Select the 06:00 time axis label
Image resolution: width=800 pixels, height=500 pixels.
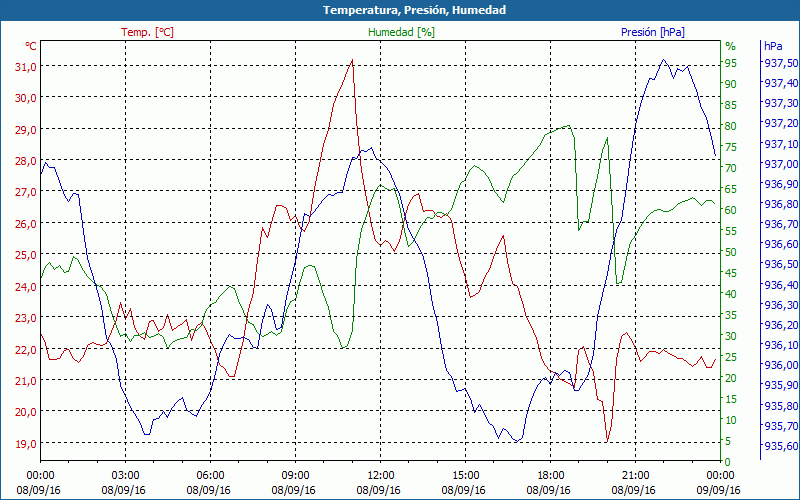coord(210,476)
